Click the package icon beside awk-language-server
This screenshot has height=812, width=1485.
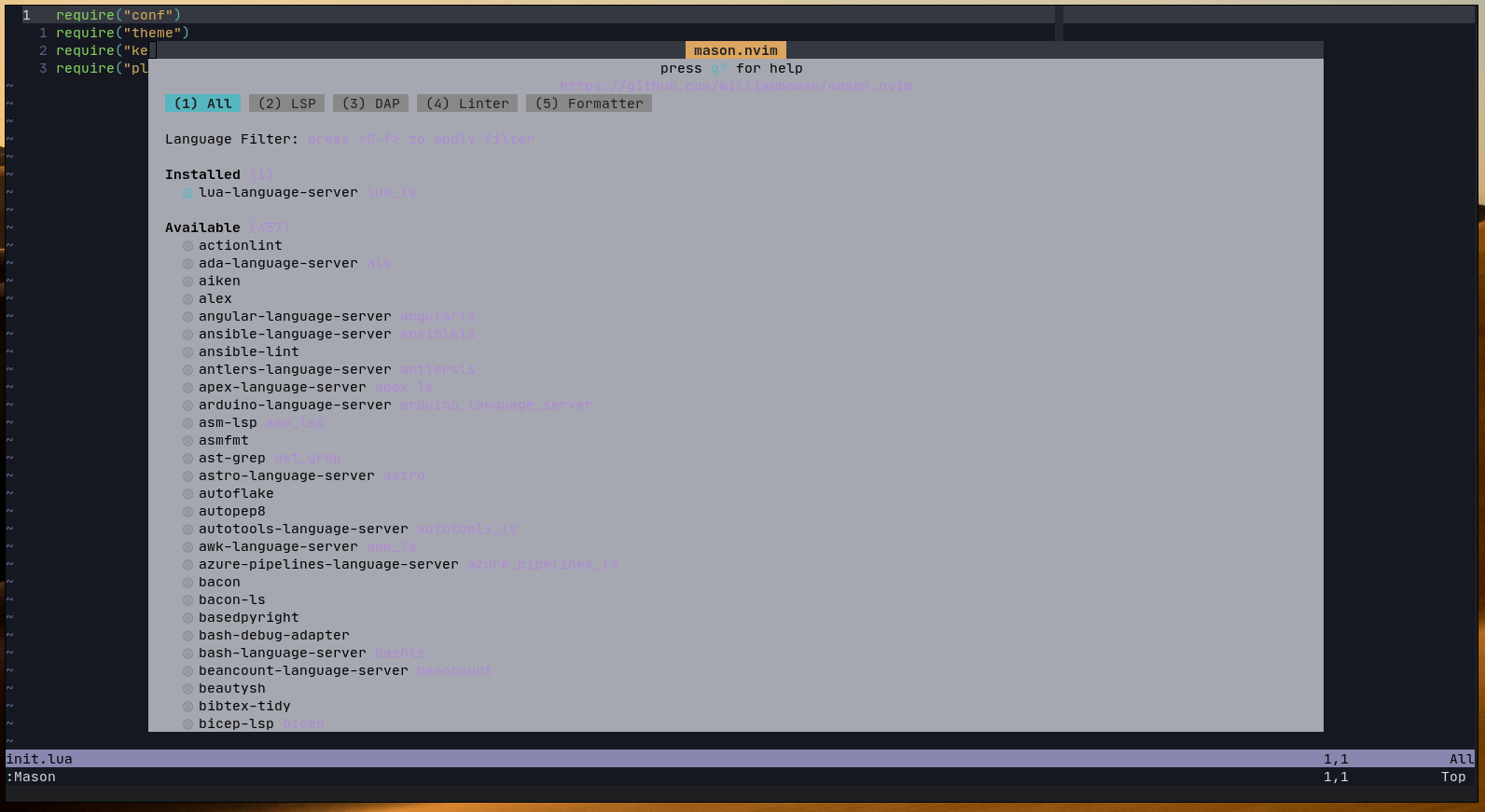coord(187,547)
